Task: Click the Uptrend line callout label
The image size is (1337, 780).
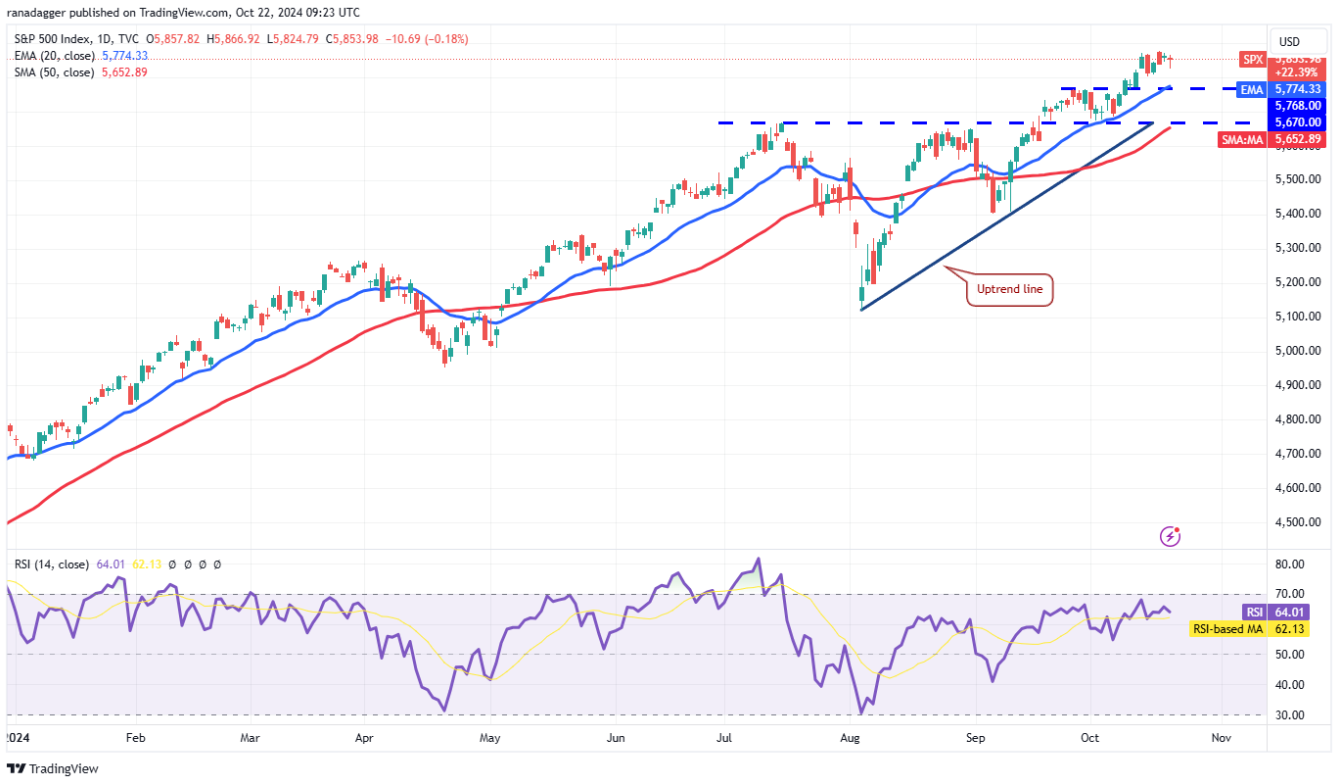Action: 1009,289
